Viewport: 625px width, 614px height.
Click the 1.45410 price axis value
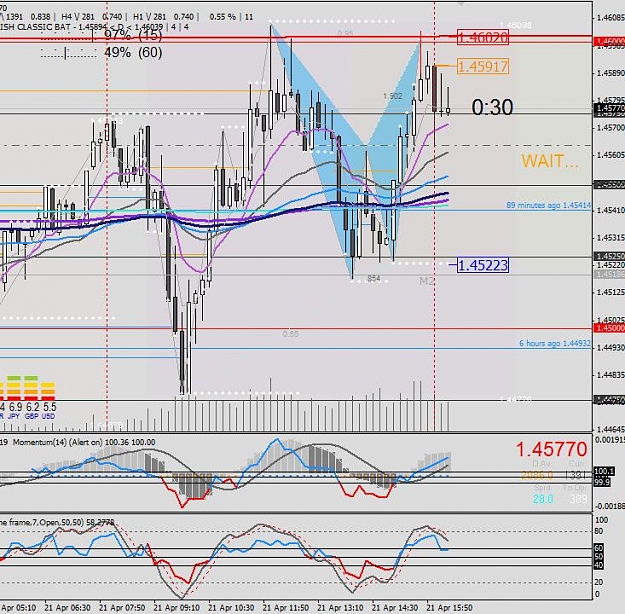(x=611, y=210)
